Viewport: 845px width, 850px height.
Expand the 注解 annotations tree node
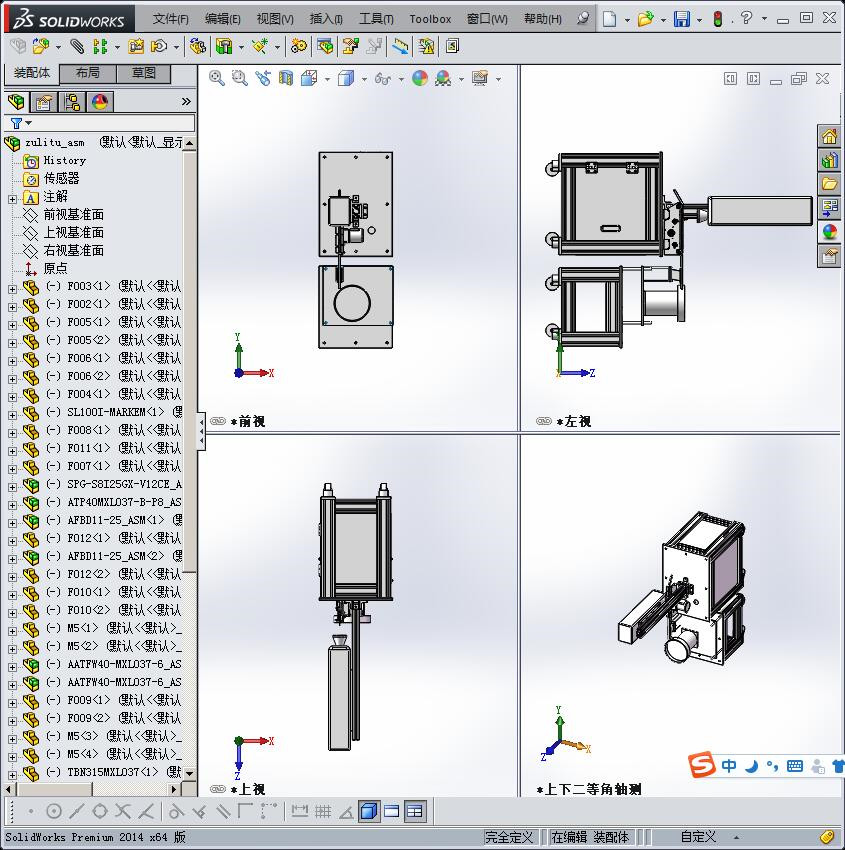click(x=12, y=199)
